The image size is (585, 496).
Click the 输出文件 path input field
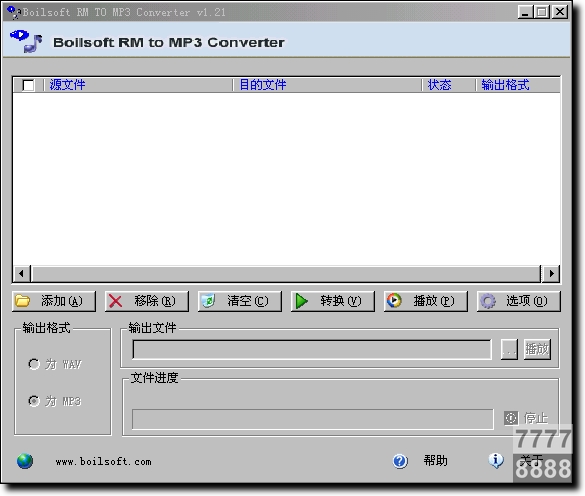(312, 350)
